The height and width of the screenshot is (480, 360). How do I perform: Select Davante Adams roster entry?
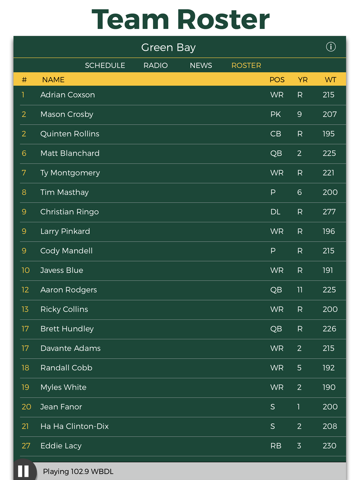[x=180, y=348]
